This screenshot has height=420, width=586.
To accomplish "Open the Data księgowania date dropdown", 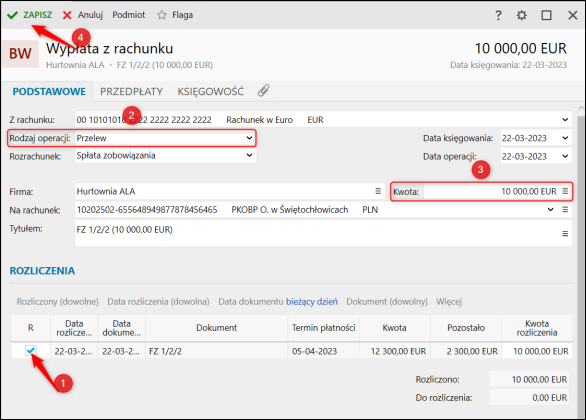I will (565, 138).
